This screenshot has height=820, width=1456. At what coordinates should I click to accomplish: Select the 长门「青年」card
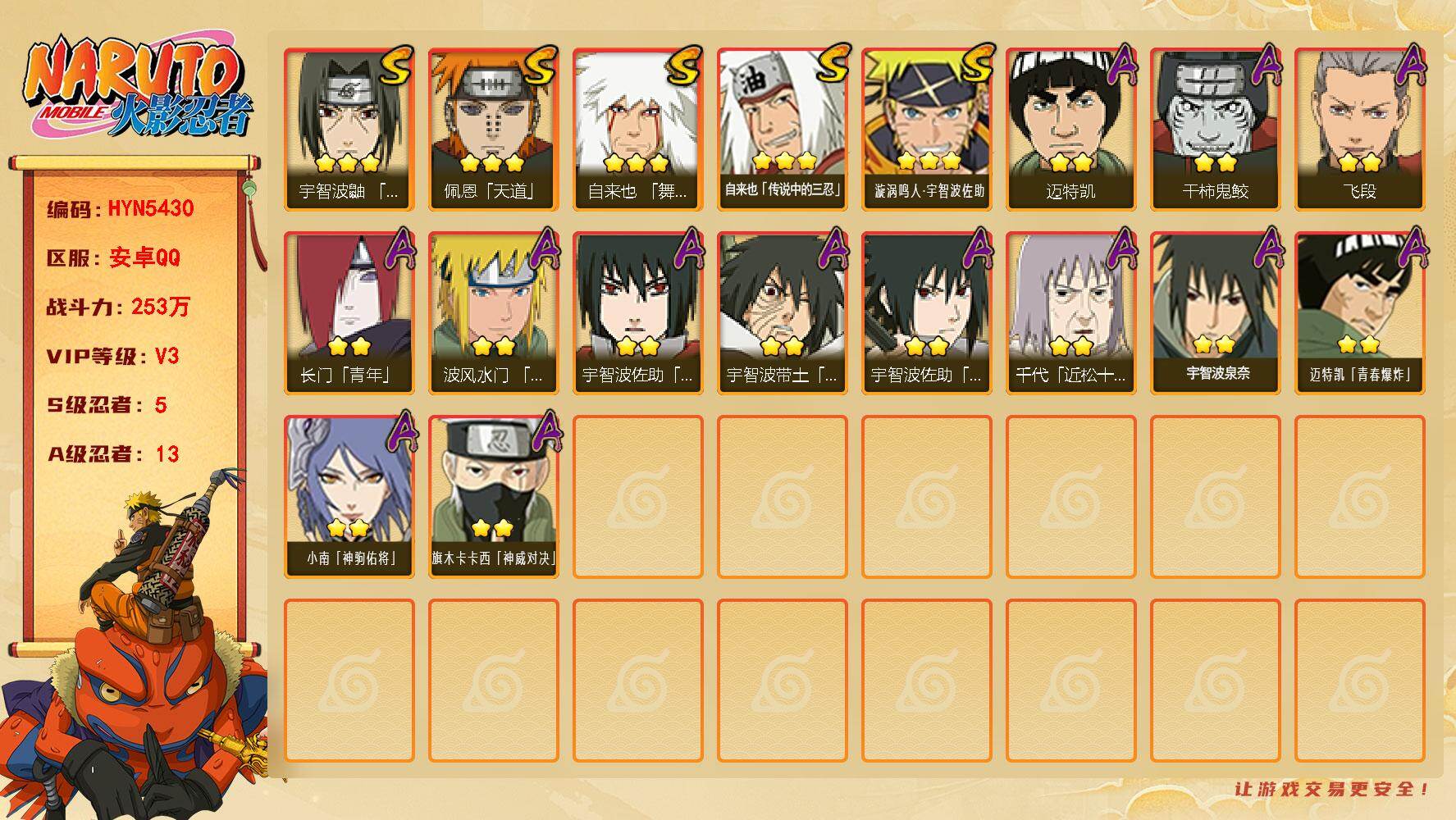(x=349, y=313)
